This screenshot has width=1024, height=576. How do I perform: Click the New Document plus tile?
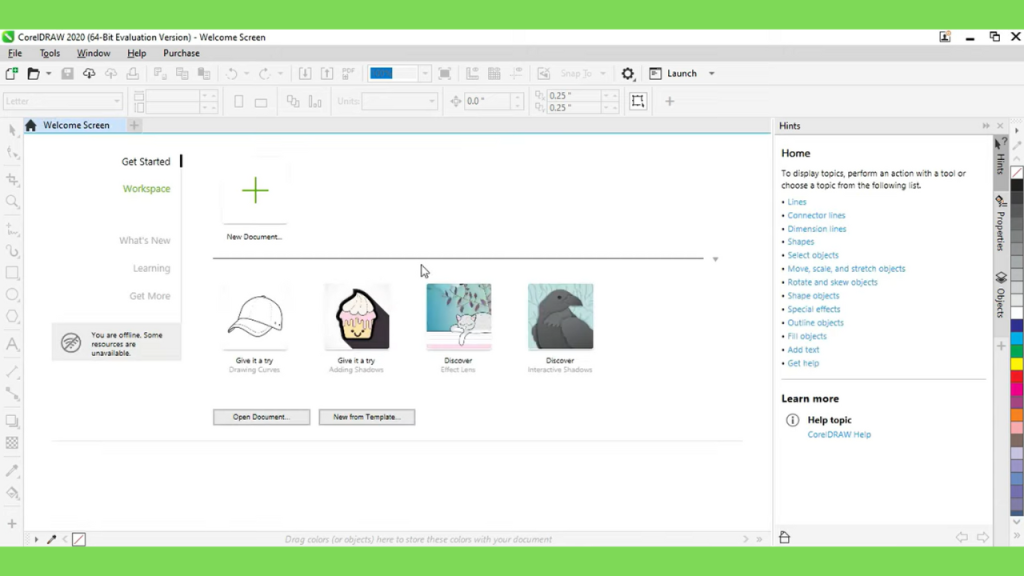[x=255, y=191]
